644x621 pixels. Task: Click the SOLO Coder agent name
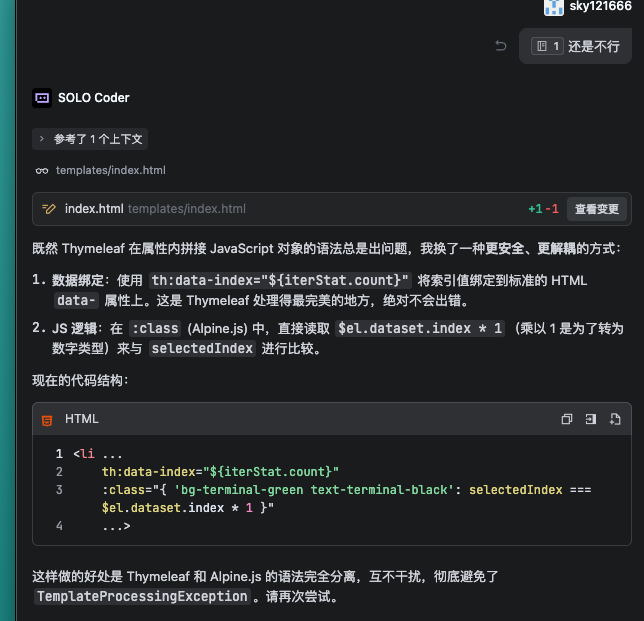point(94,98)
